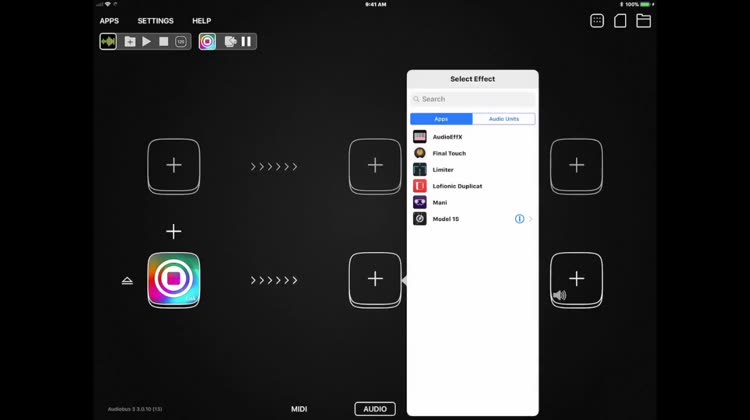Screen dimensions: 750x420
Task: Select the Mani effect
Action: coord(473,202)
